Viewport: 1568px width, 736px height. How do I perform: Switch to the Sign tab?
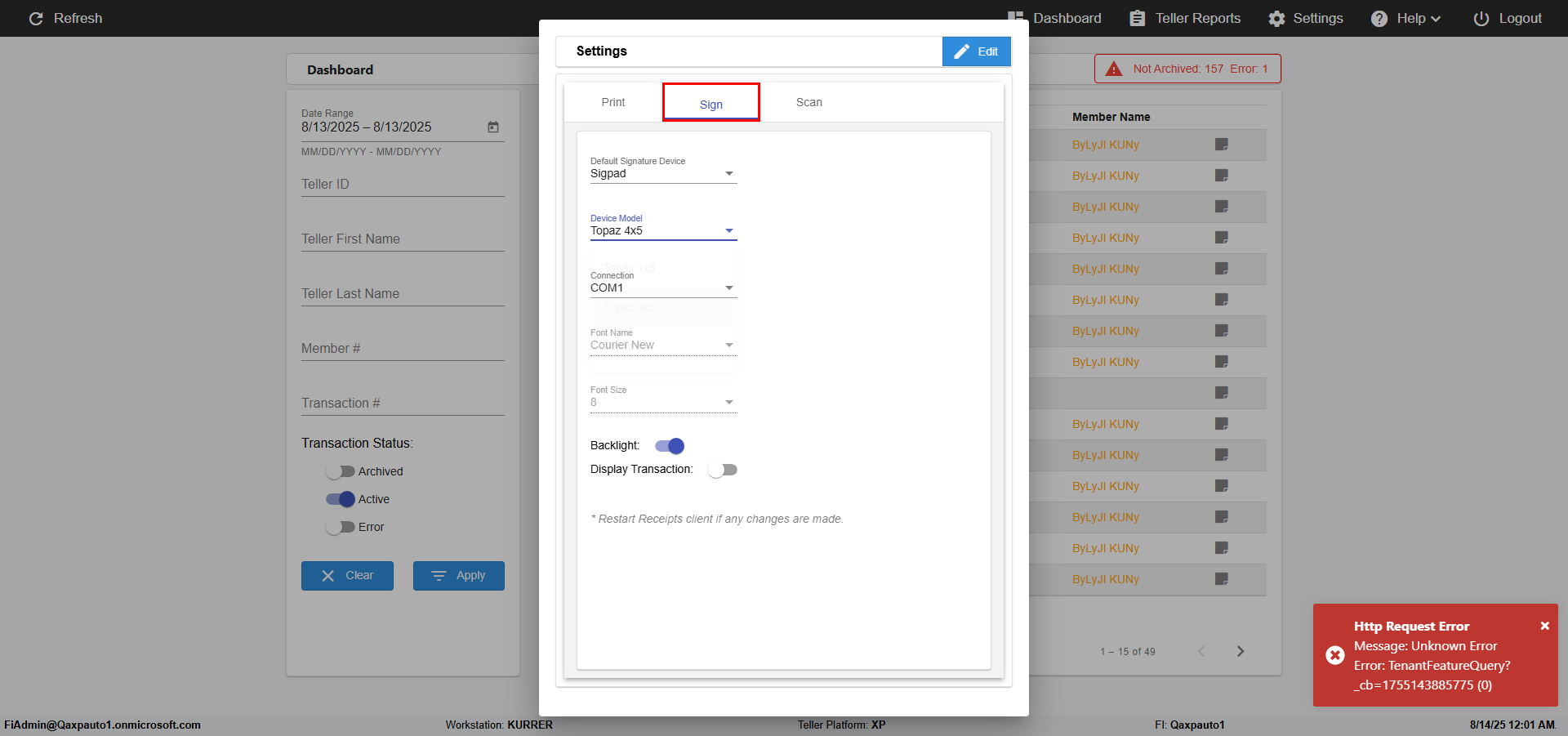click(x=711, y=104)
